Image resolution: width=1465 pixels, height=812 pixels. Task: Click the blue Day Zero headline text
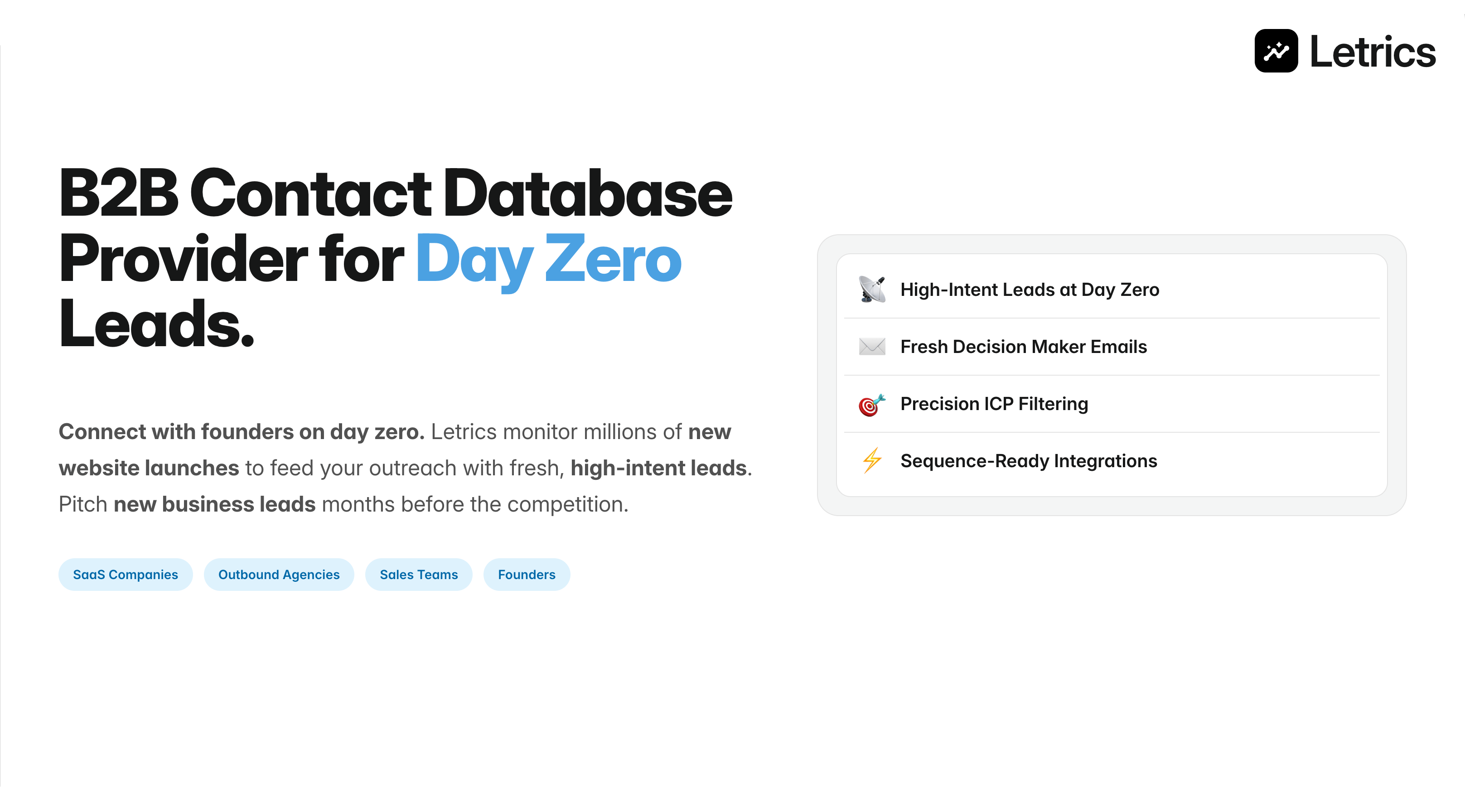(x=548, y=261)
